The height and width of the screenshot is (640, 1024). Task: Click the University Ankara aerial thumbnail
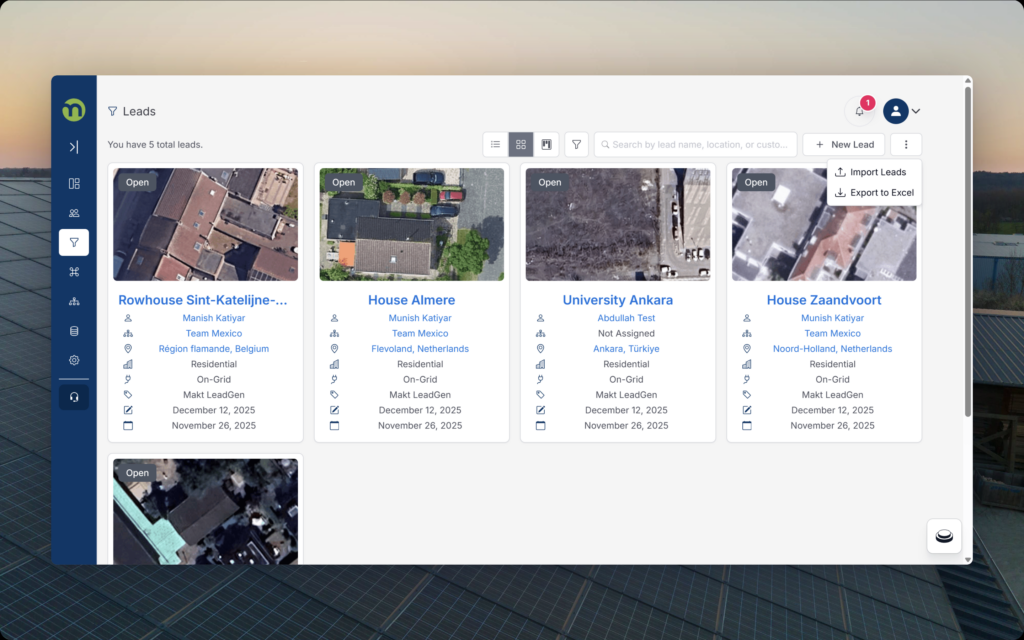pyautogui.click(x=618, y=224)
